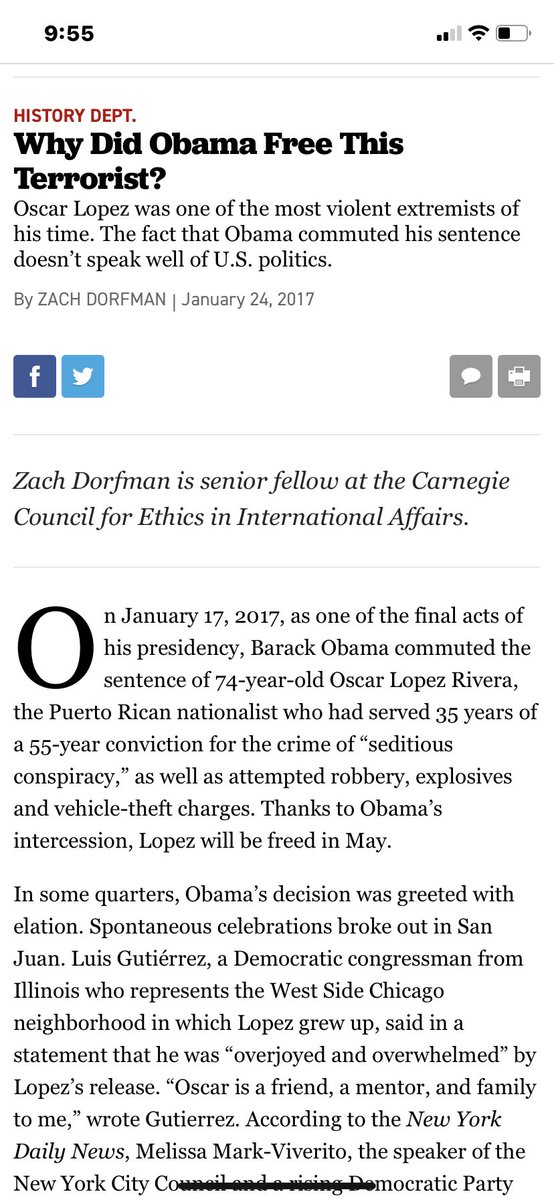The height and width of the screenshot is (1200, 554).
Task: Tap the headline "Why Did Obama Free This Terrorist?"
Action: [209, 160]
